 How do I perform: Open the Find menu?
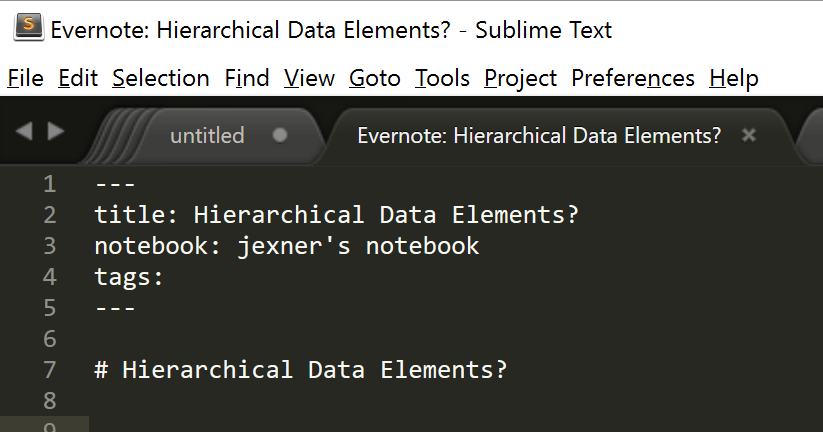tap(246, 78)
